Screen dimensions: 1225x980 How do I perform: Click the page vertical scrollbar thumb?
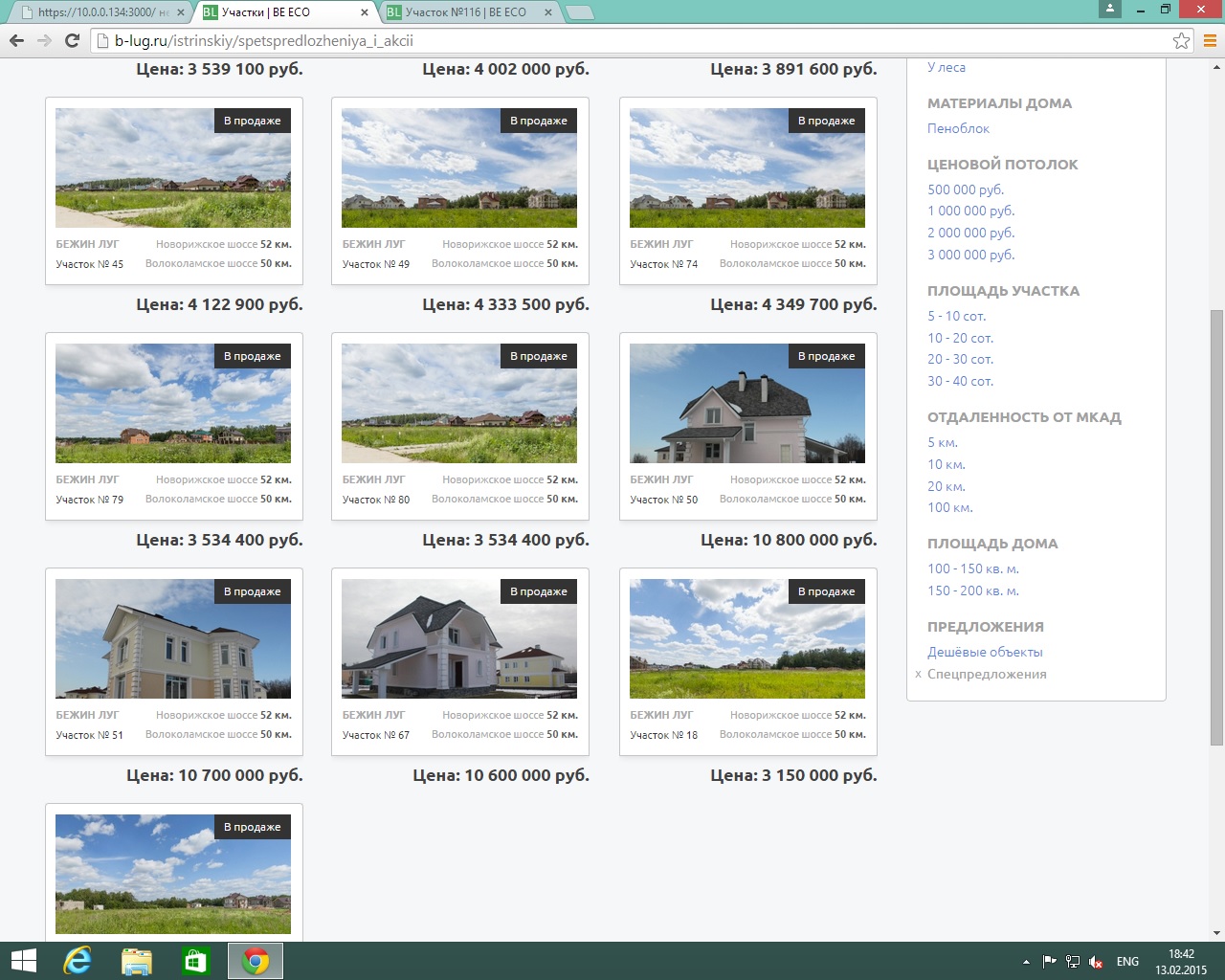pyautogui.click(x=1216, y=526)
